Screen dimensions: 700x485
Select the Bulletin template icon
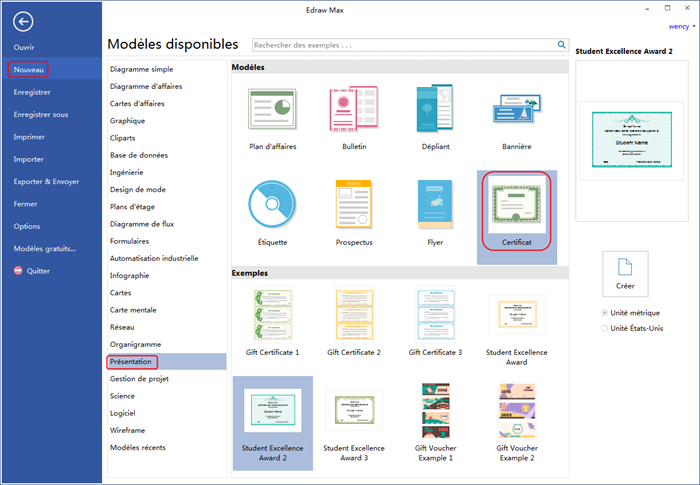click(354, 109)
